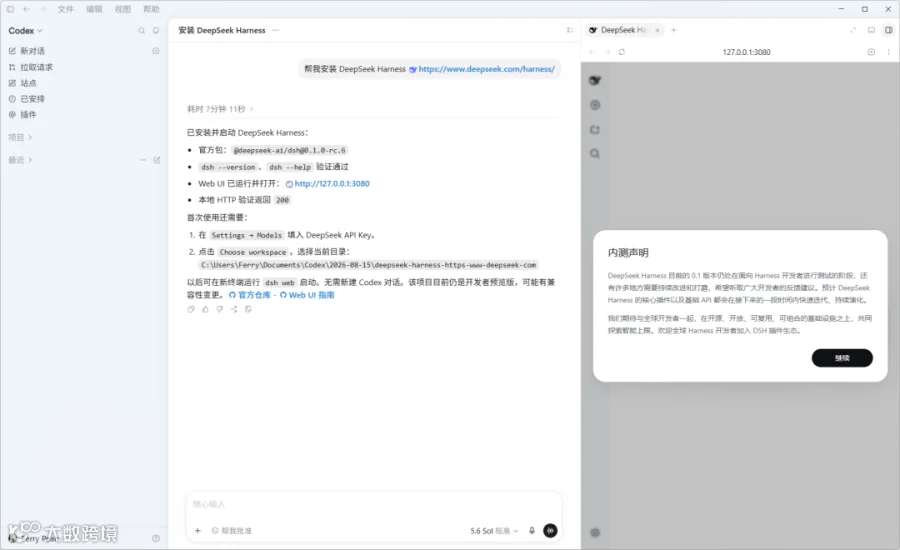
Task: Click 继续 in the 内测声明 dialog
Action: 842,358
